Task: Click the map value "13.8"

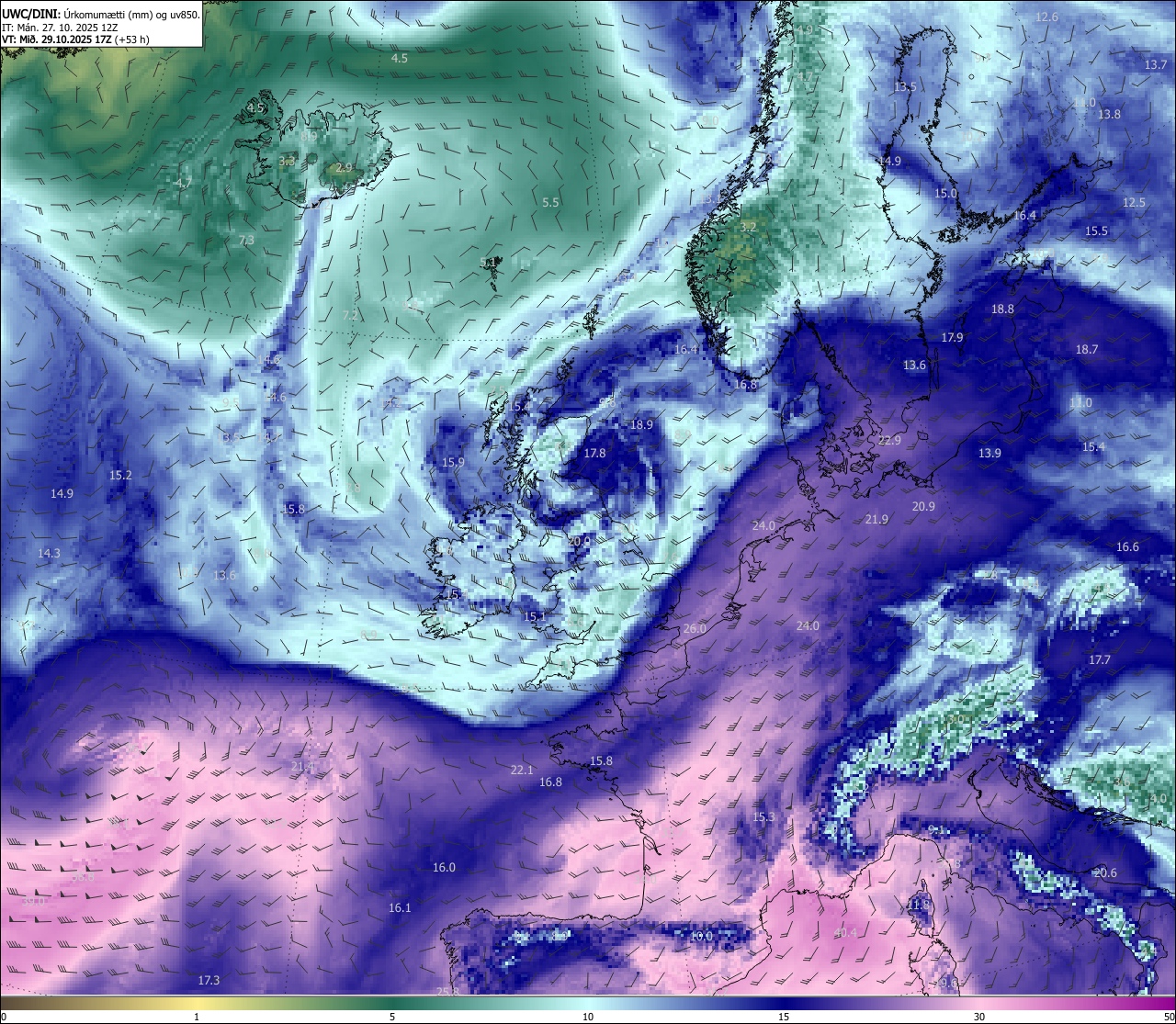Action: coord(1110,114)
